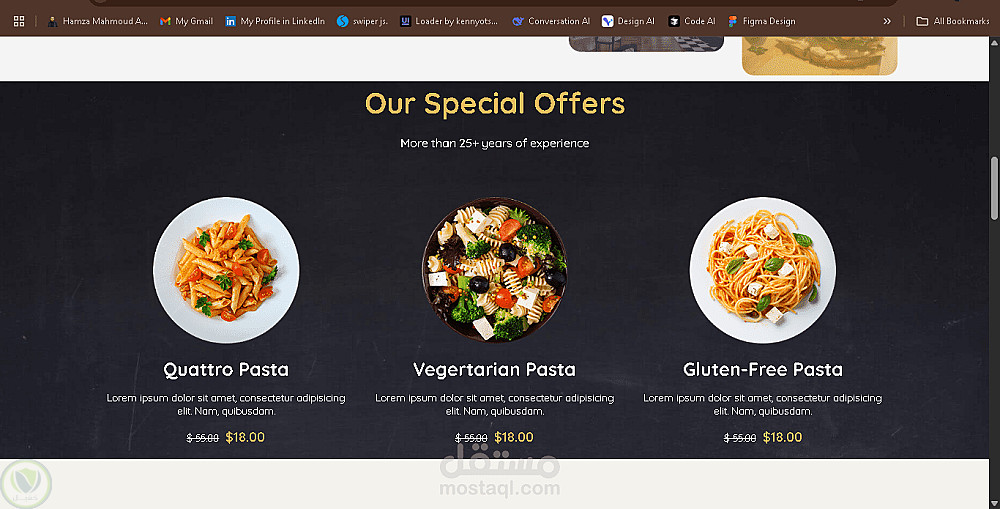Image resolution: width=1000 pixels, height=509 pixels.
Task: Open the apps grid icon in bookmarks bar
Action: 19,21
